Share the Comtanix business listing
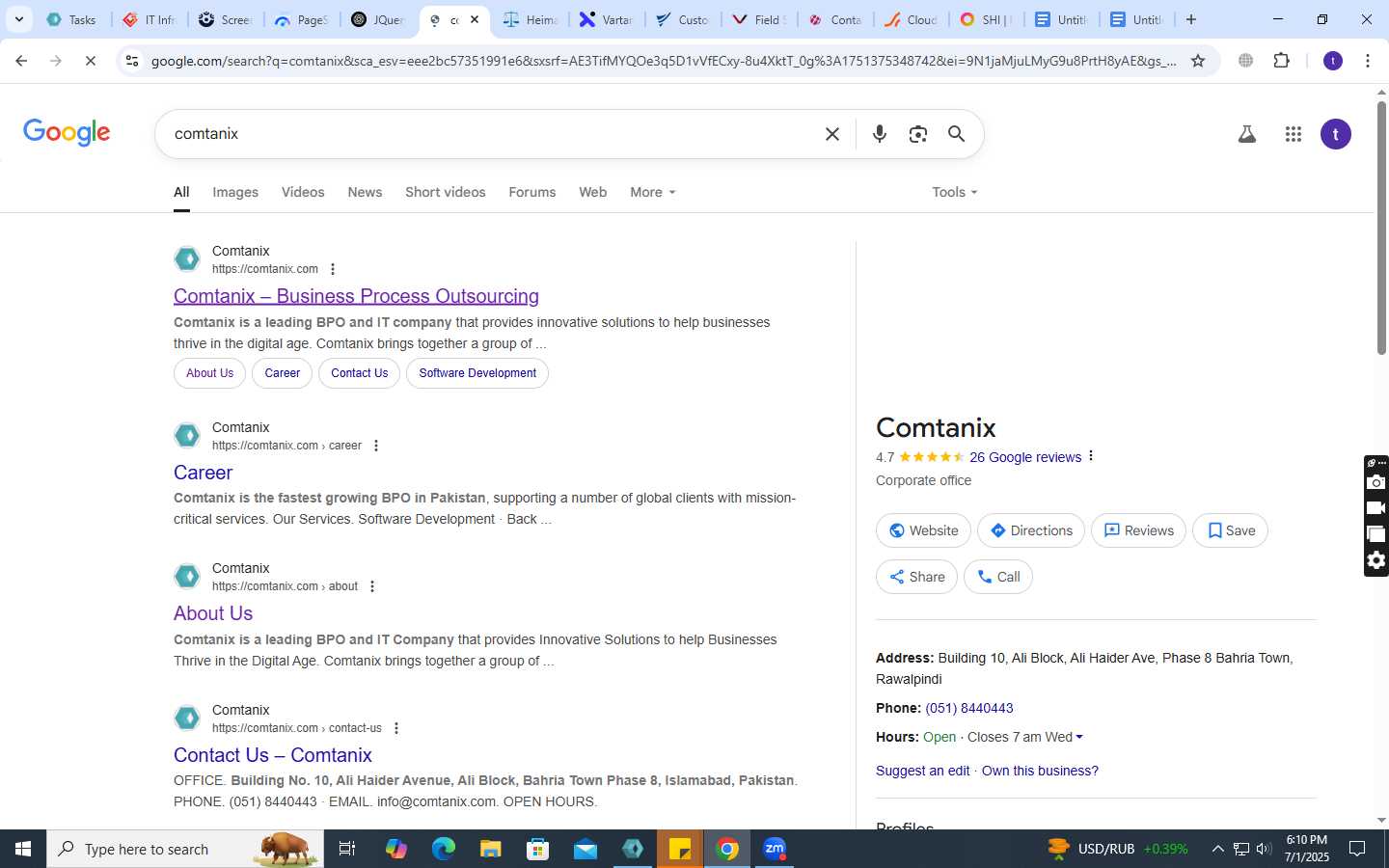This screenshot has height=868, width=1389. pos(916,577)
